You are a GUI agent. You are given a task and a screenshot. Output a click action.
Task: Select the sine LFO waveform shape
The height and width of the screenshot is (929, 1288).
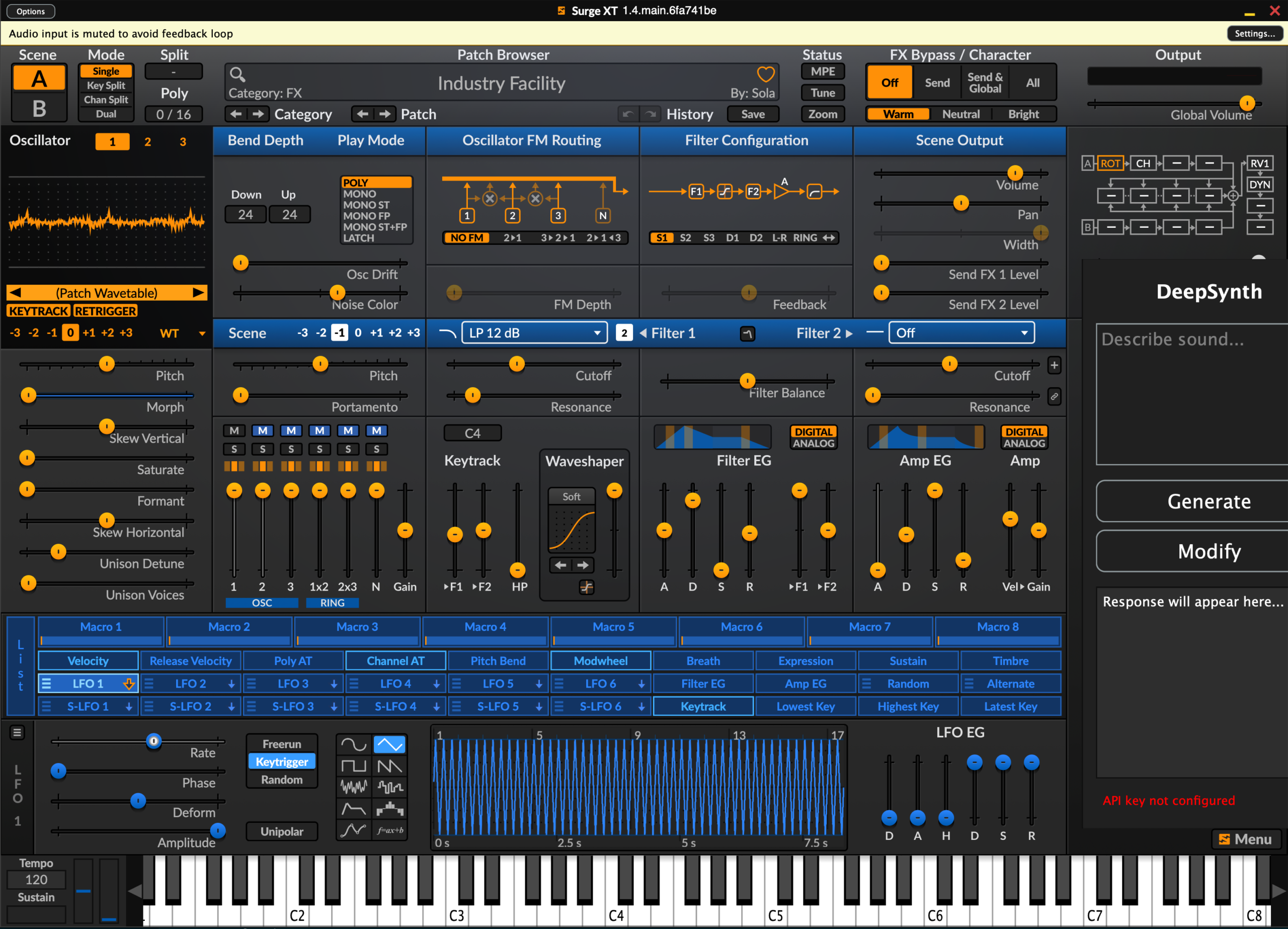click(353, 744)
